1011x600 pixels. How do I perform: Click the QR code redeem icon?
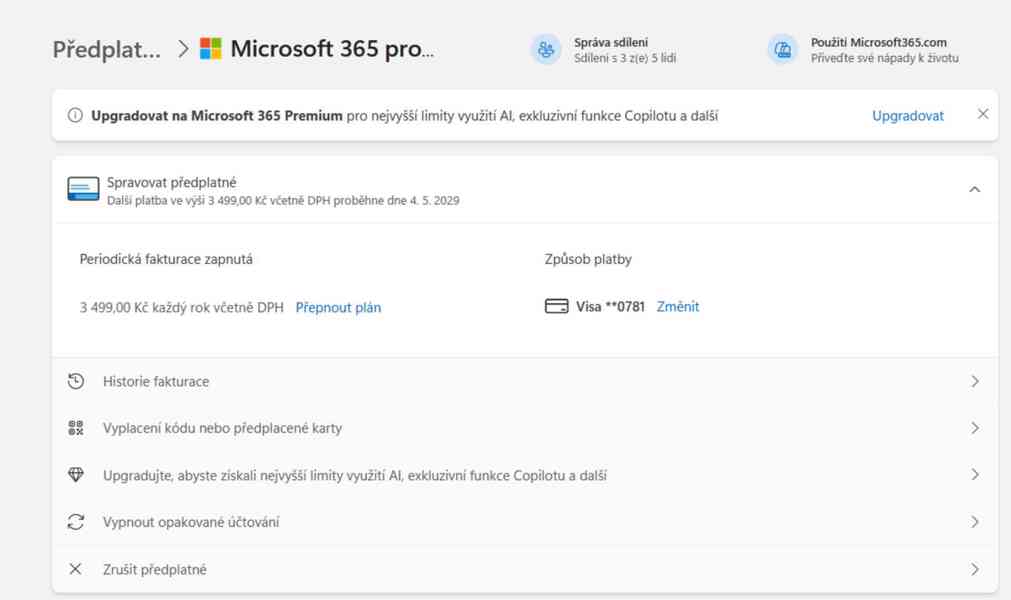[76, 428]
